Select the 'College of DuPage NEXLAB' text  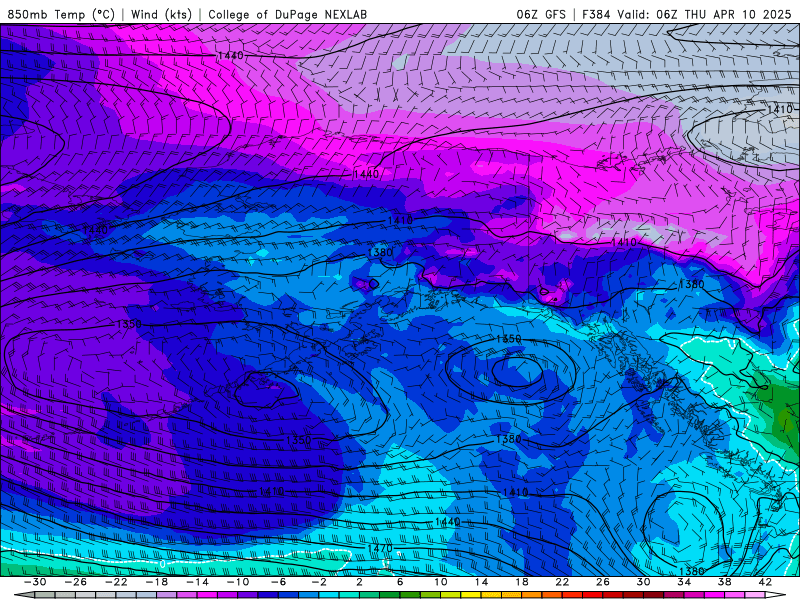287,14
